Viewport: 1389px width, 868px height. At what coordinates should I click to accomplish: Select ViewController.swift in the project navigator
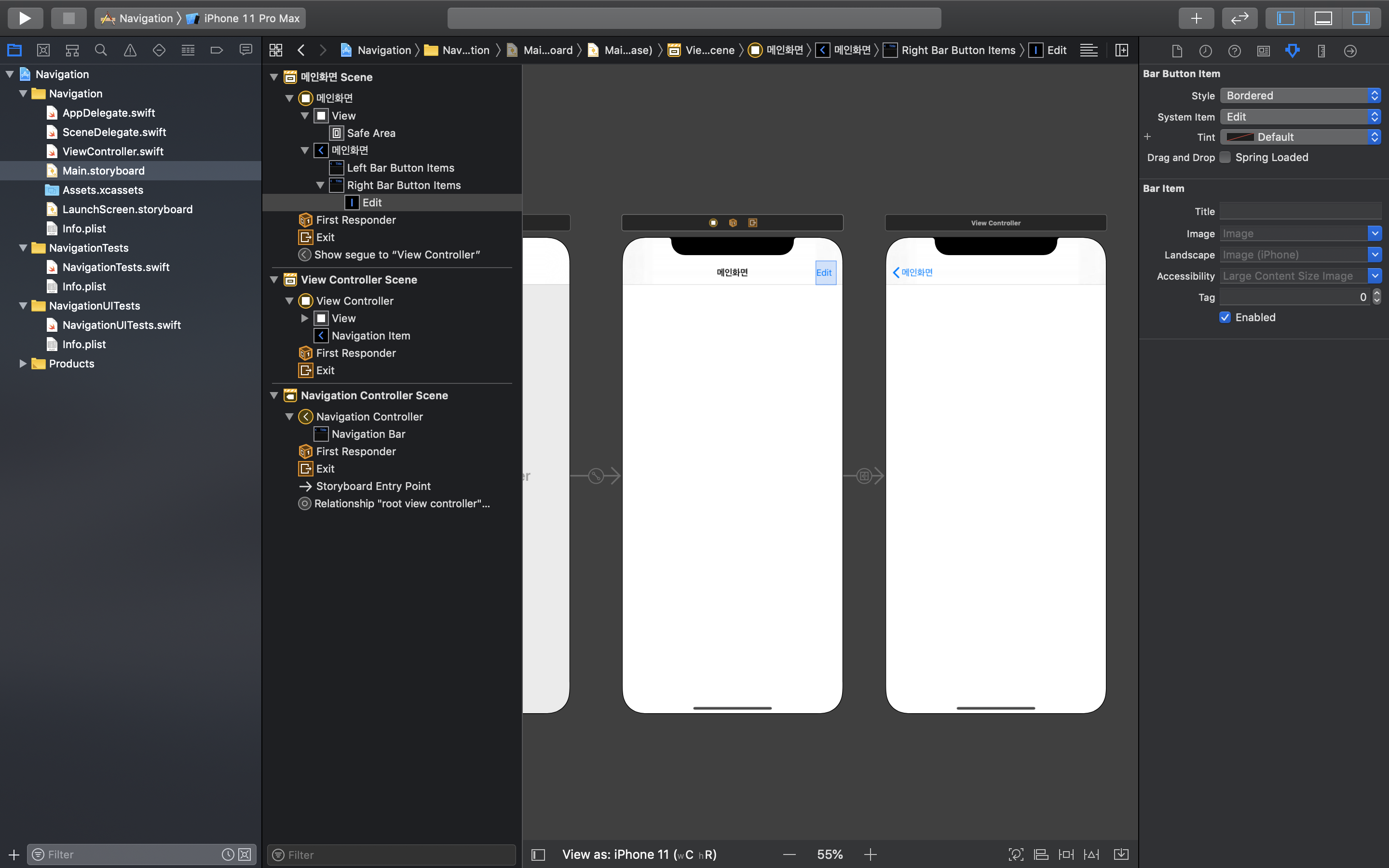[112, 151]
